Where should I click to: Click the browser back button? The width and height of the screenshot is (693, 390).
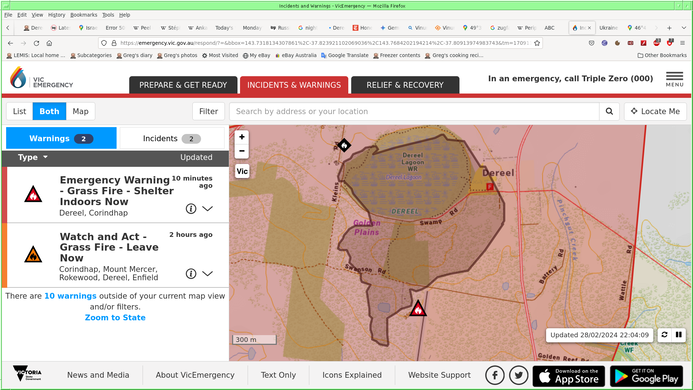point(10,43)
